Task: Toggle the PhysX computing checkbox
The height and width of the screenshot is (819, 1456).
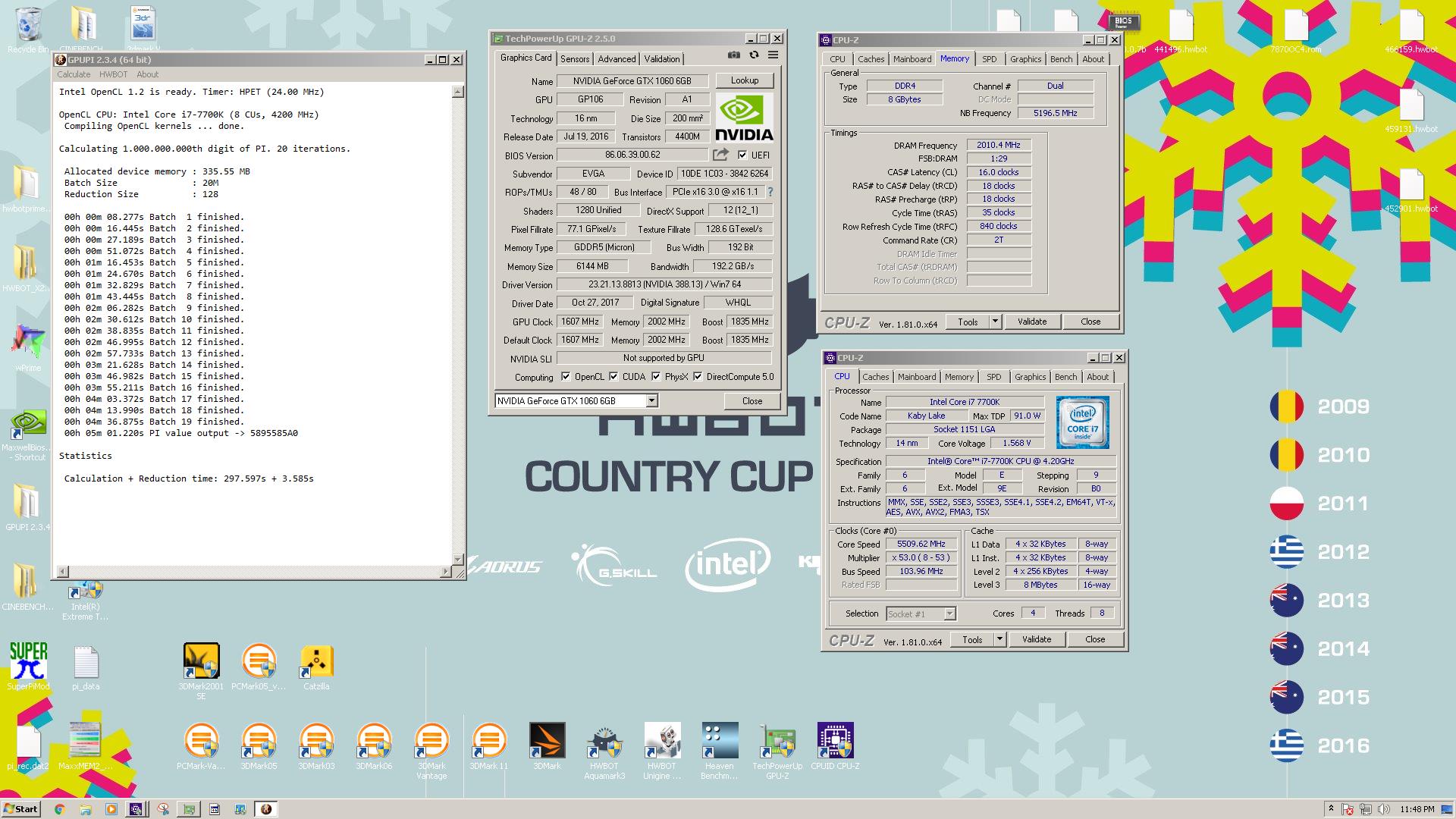Action: click(x=656, y=376)
